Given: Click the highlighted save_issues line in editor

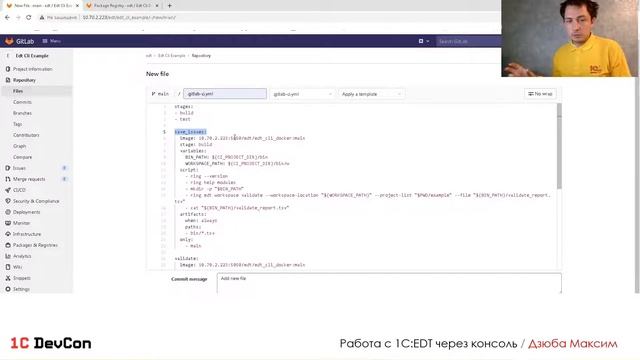Looking at the screenshot, I should (191, 132).
